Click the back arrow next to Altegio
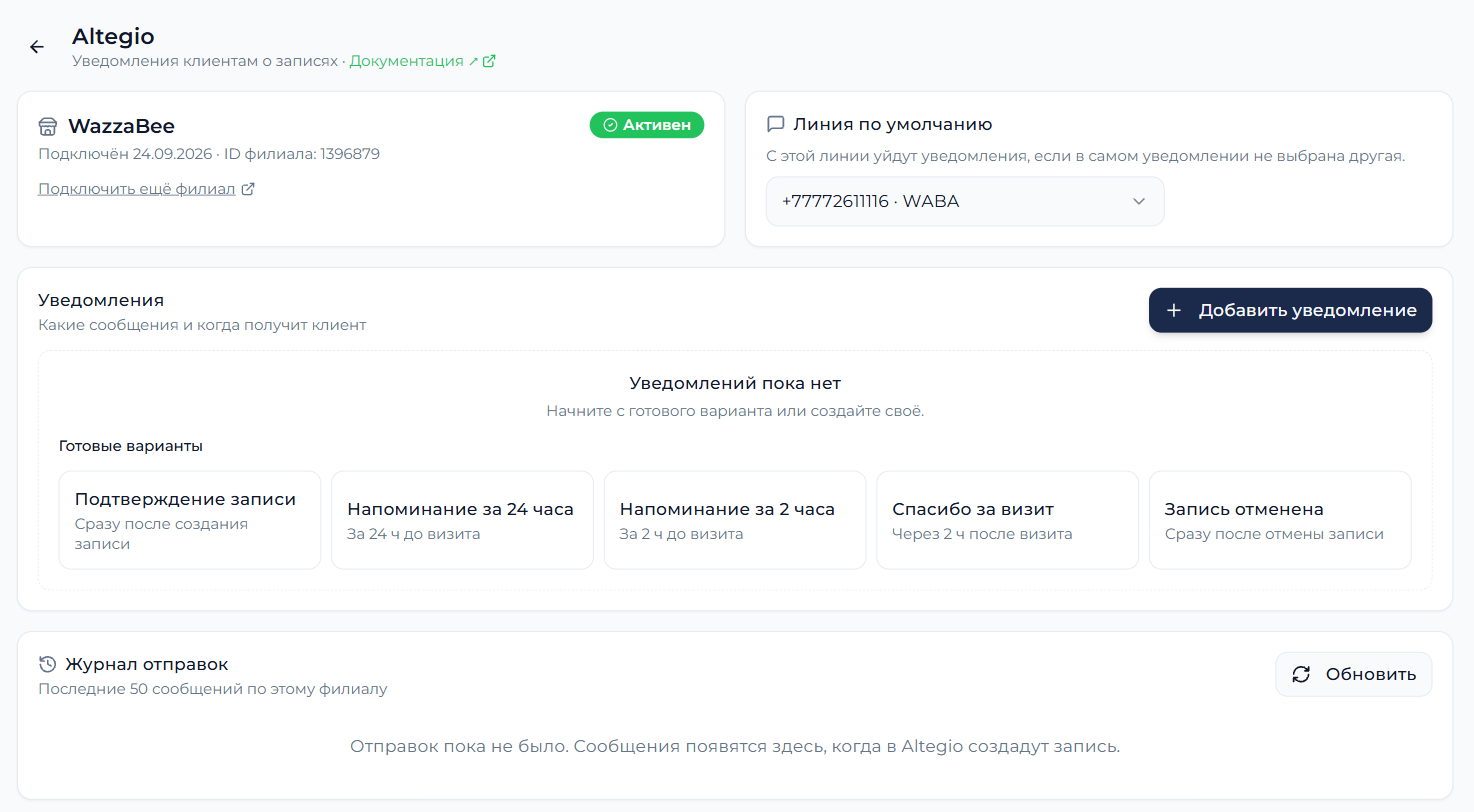 tap(37, 47)
